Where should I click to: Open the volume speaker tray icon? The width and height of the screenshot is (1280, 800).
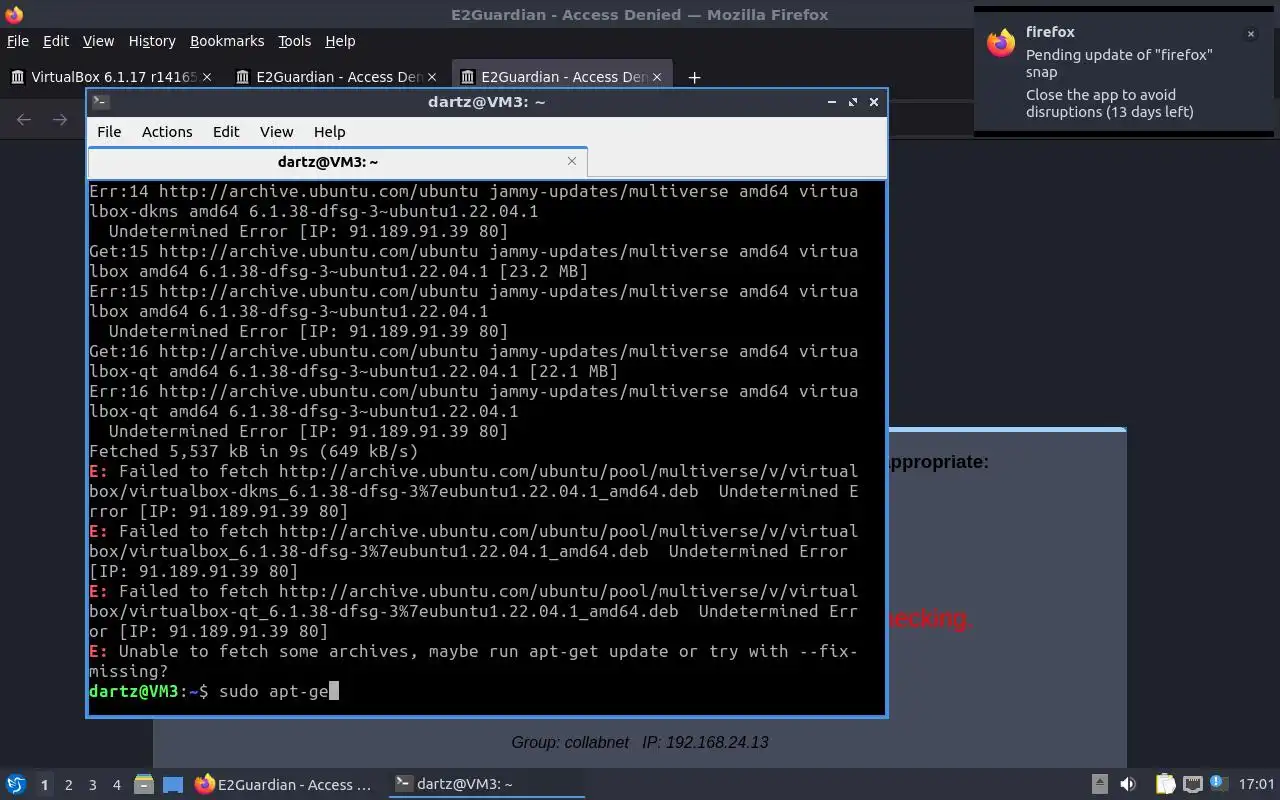coord(1128,784)
